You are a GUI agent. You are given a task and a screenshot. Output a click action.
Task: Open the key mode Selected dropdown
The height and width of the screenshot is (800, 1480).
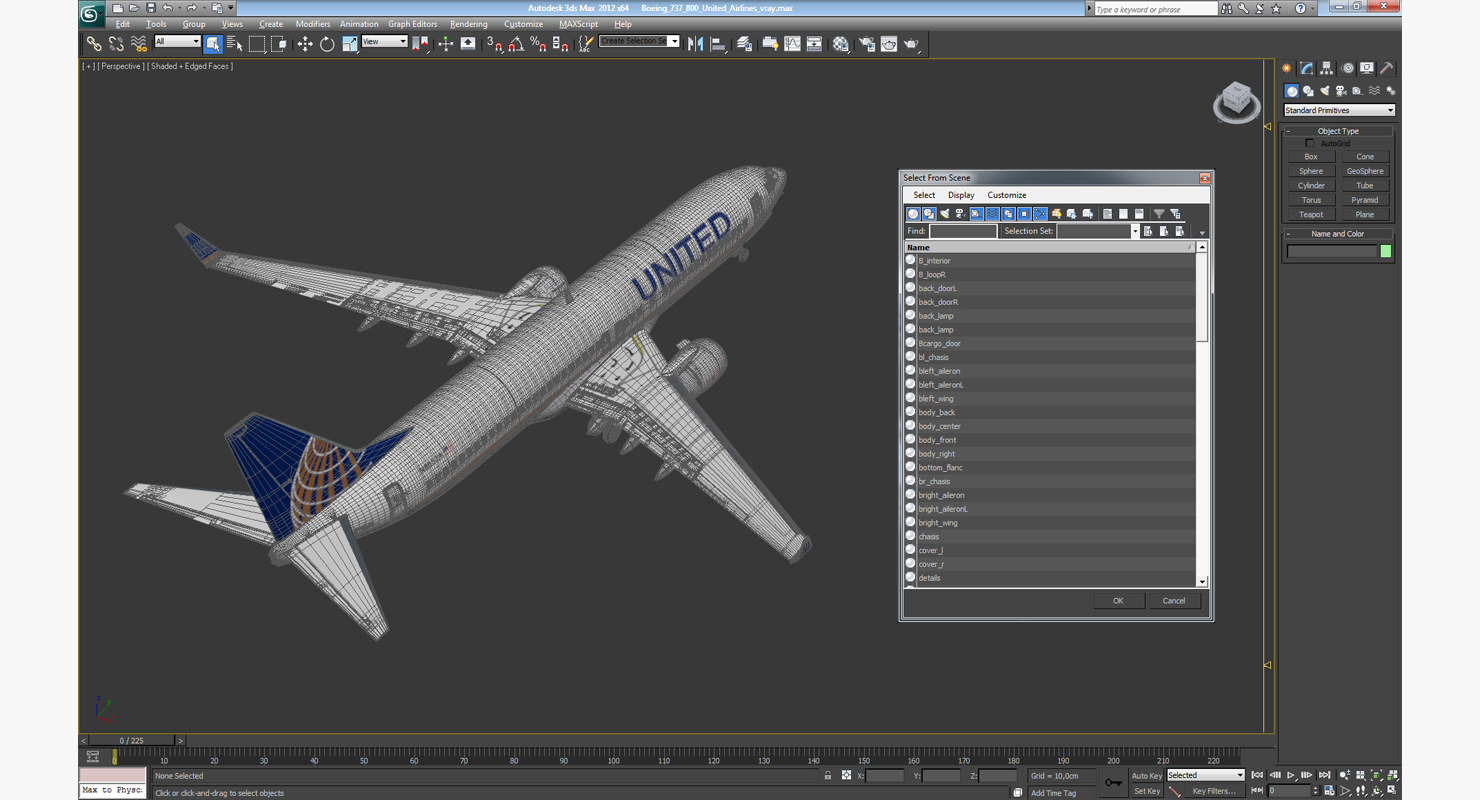(1205, 775)
